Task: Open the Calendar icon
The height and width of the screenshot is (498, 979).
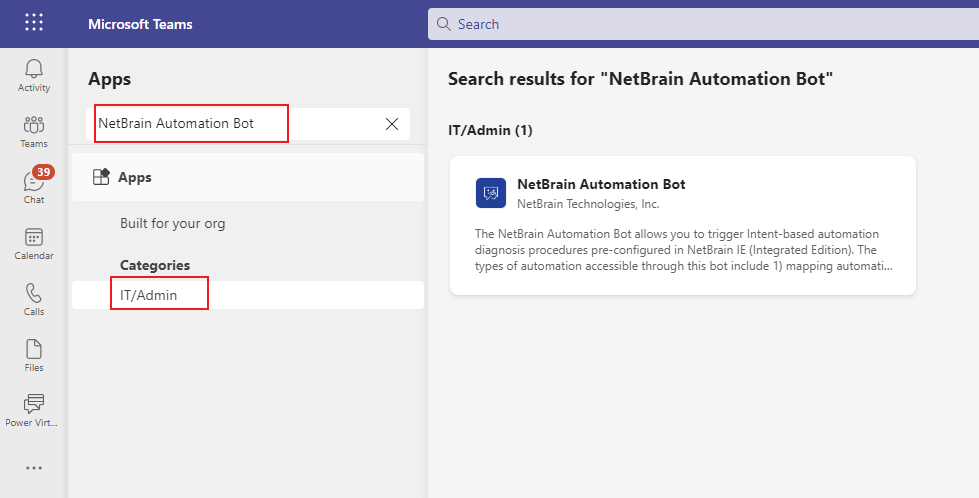Action: [x=34, y=243]
